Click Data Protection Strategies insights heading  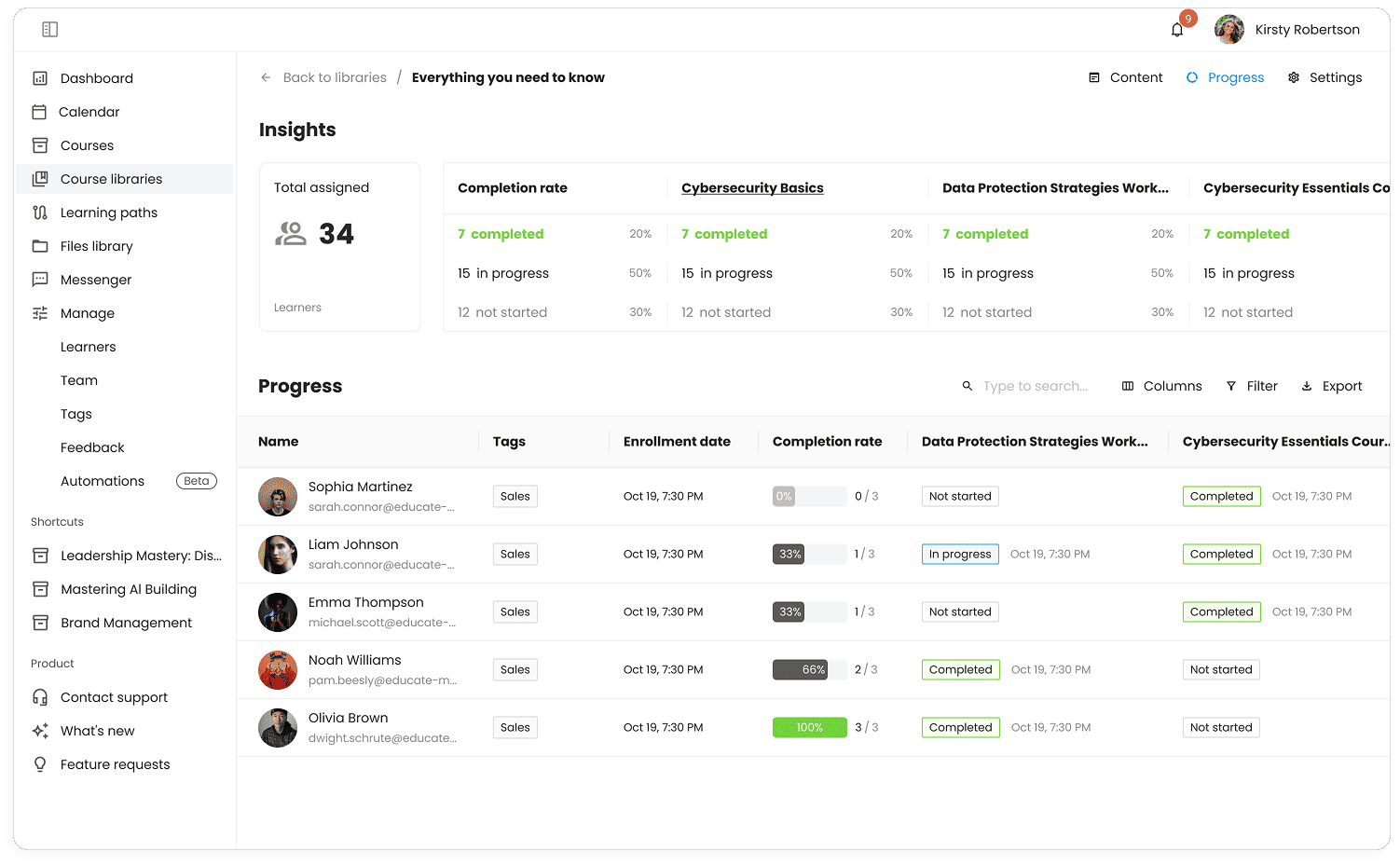coord(1055,187)
